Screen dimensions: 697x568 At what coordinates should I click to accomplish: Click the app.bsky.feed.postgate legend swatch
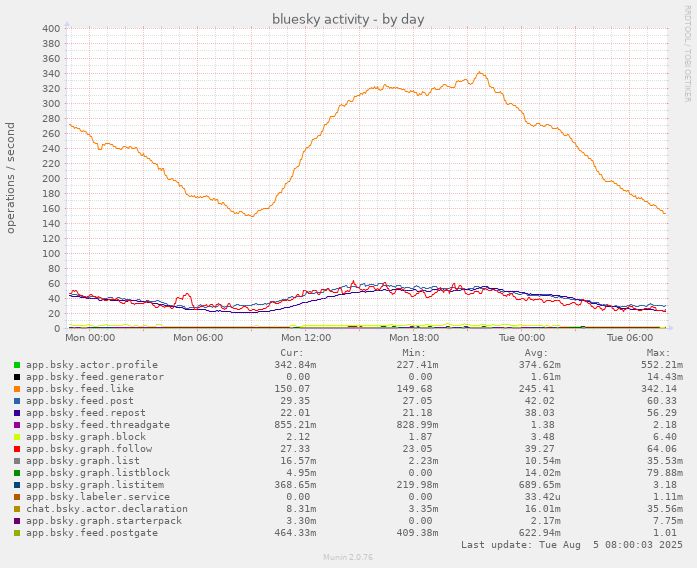(x=17, y=533)
